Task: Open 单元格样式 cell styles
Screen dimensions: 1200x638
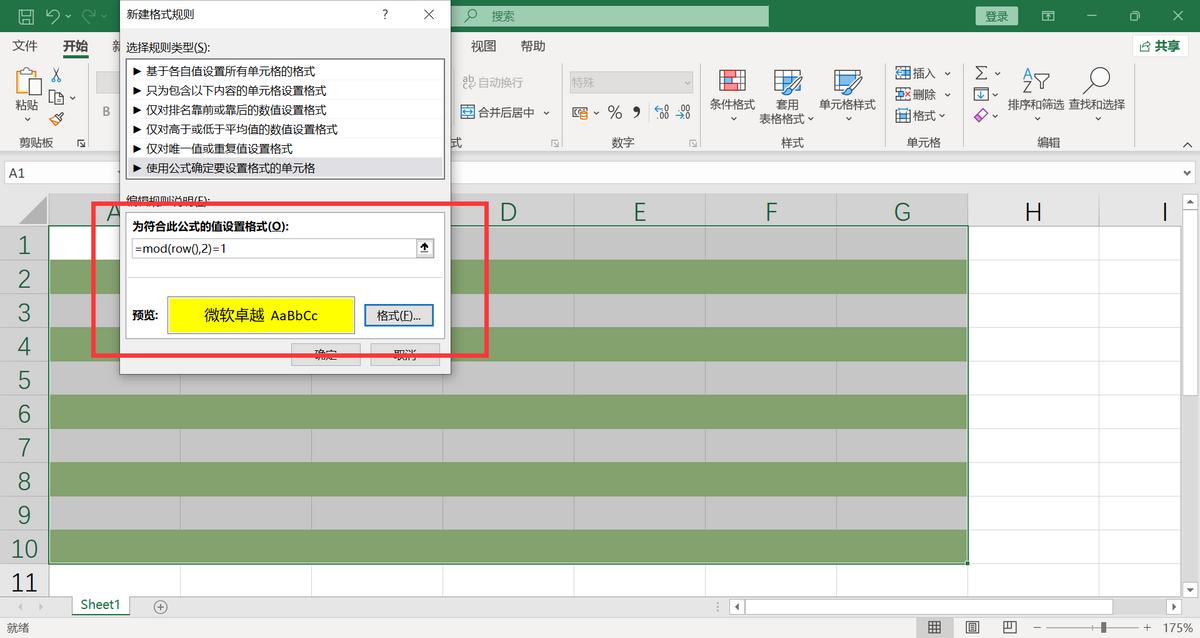Action: click(847, 97)
